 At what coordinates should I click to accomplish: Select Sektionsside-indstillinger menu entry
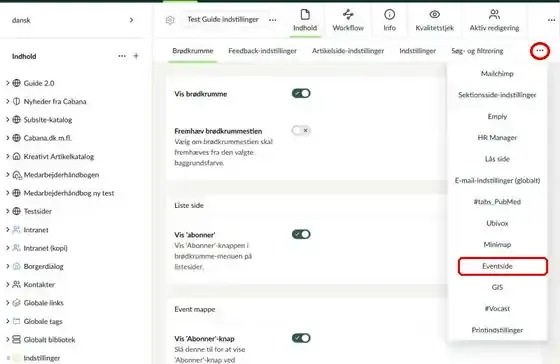[x=497, y=95]
